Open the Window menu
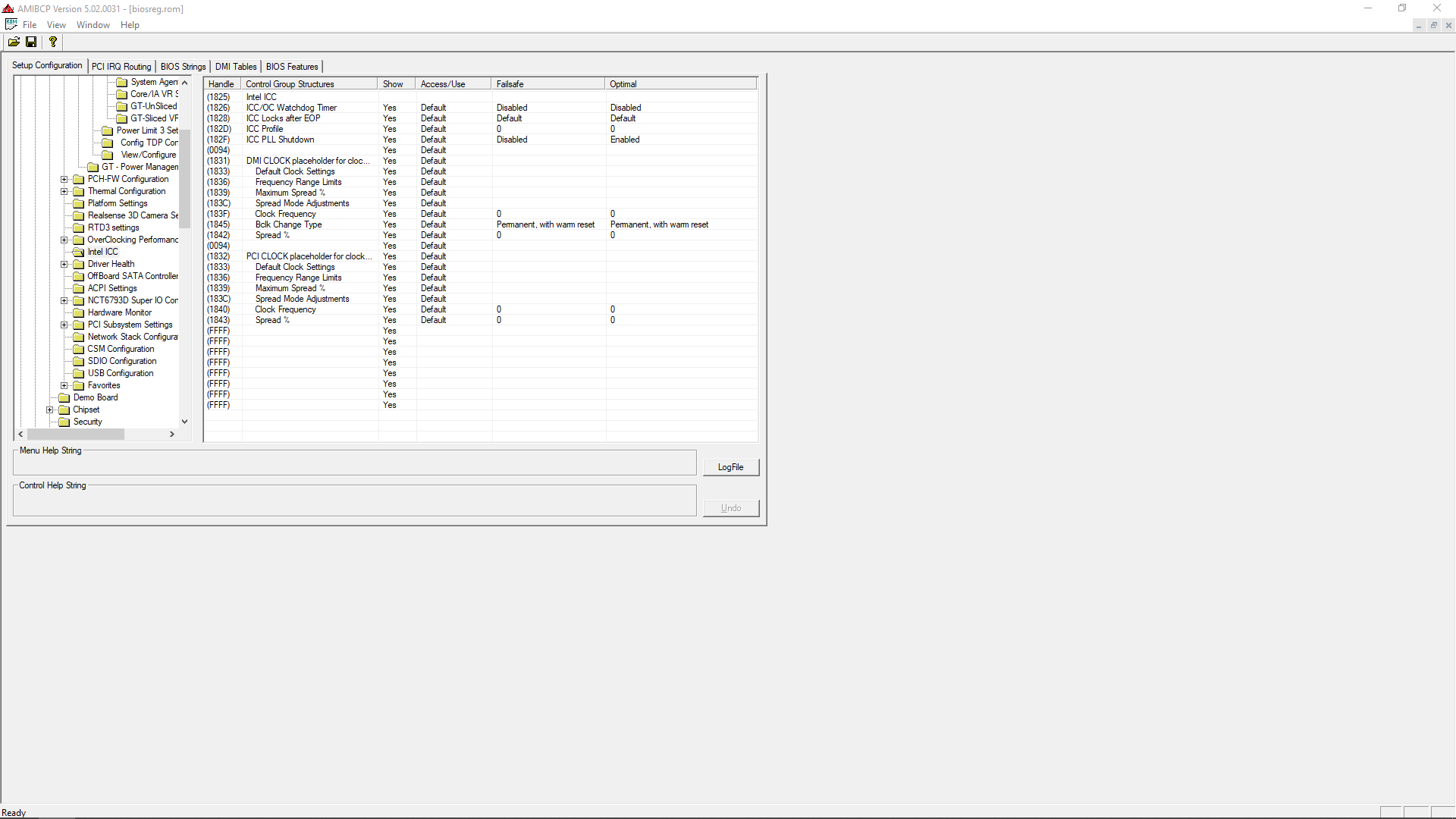The height and width of the screenshot is (819, 1456). 93,25
